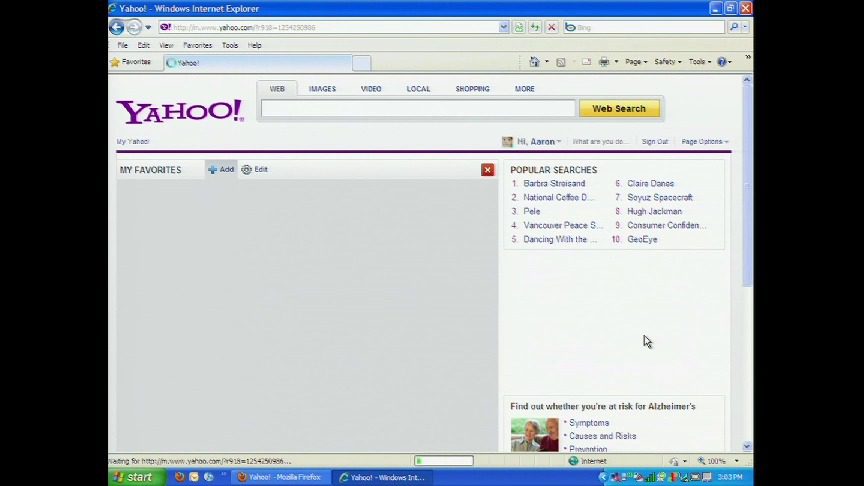864x486 pixels.
Task: Click the RSS Feeds icon in command bar
Action: tap(561, 62)
